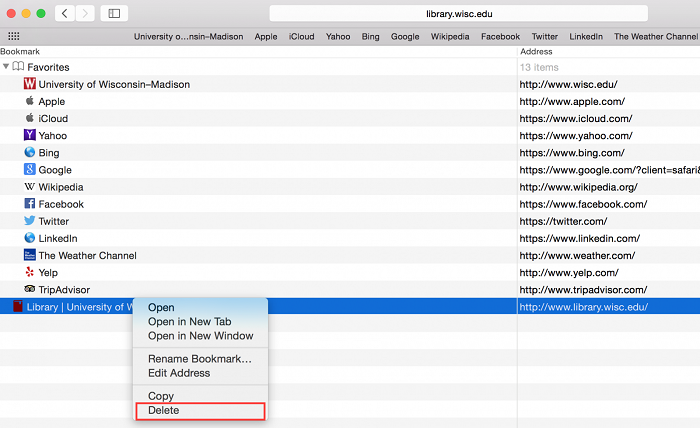This screenshot has height=428, width=700.
Task: Click address http://www.library.wisc.edu/
Action: click(x=583, y=307)
